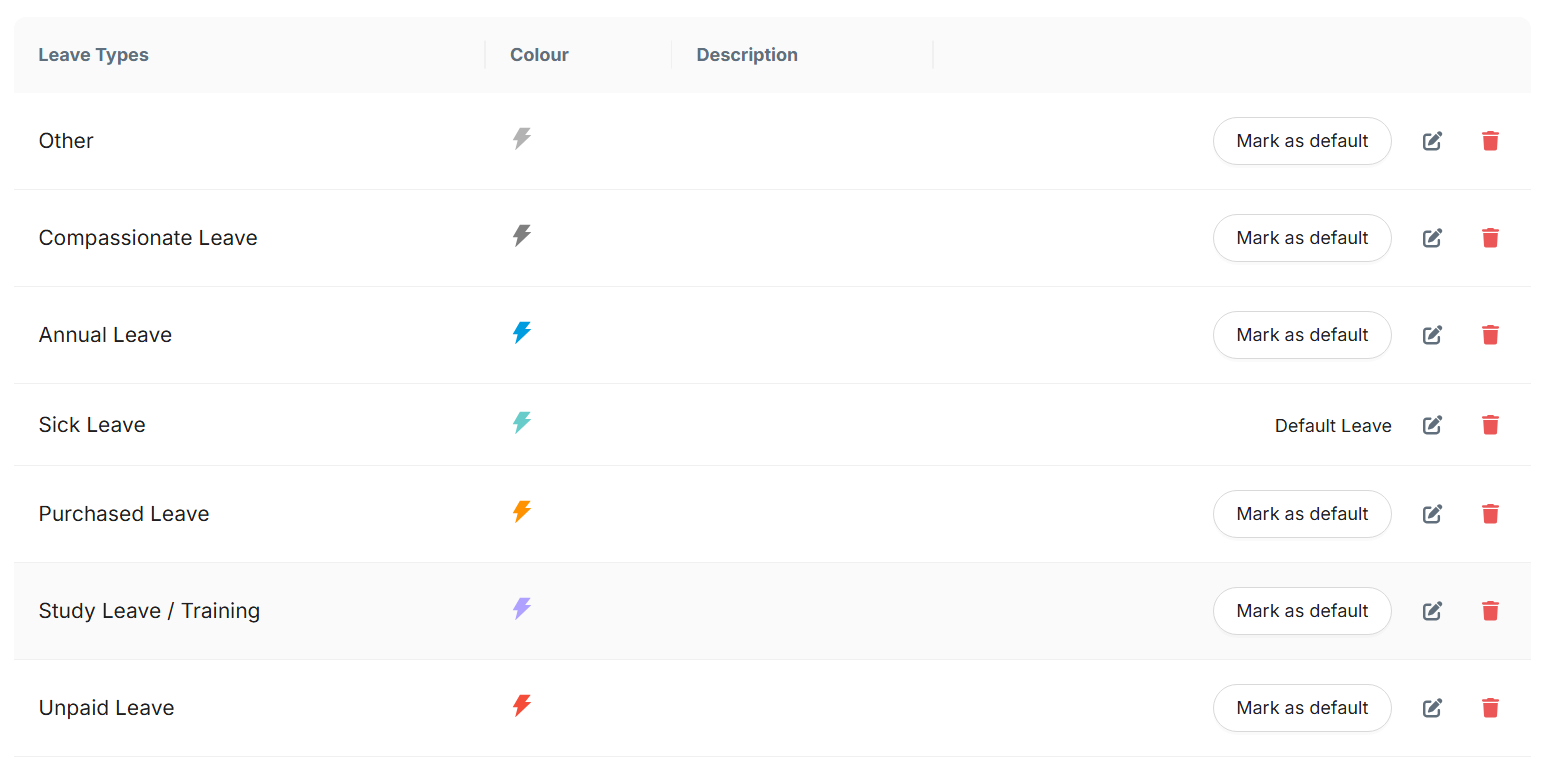Click the pencil icon for Sick Leave
Screen dimensions: 1549x759
(x=1432, y=425)
